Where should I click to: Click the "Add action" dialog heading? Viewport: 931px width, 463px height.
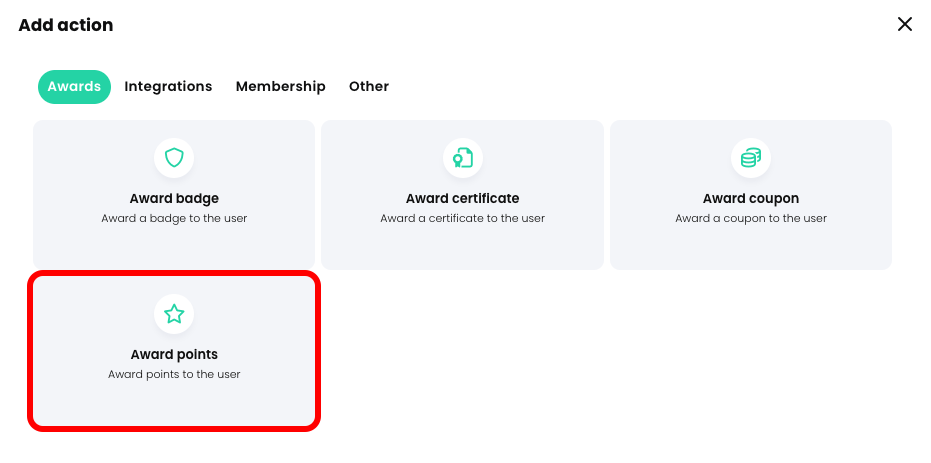[x=66, y=25]
